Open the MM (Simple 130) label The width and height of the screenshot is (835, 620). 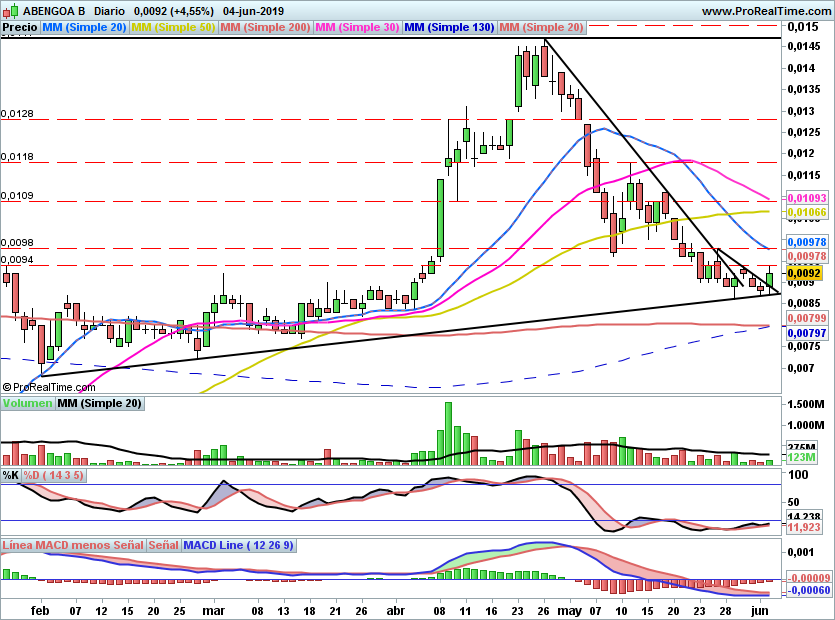(449, 27)
